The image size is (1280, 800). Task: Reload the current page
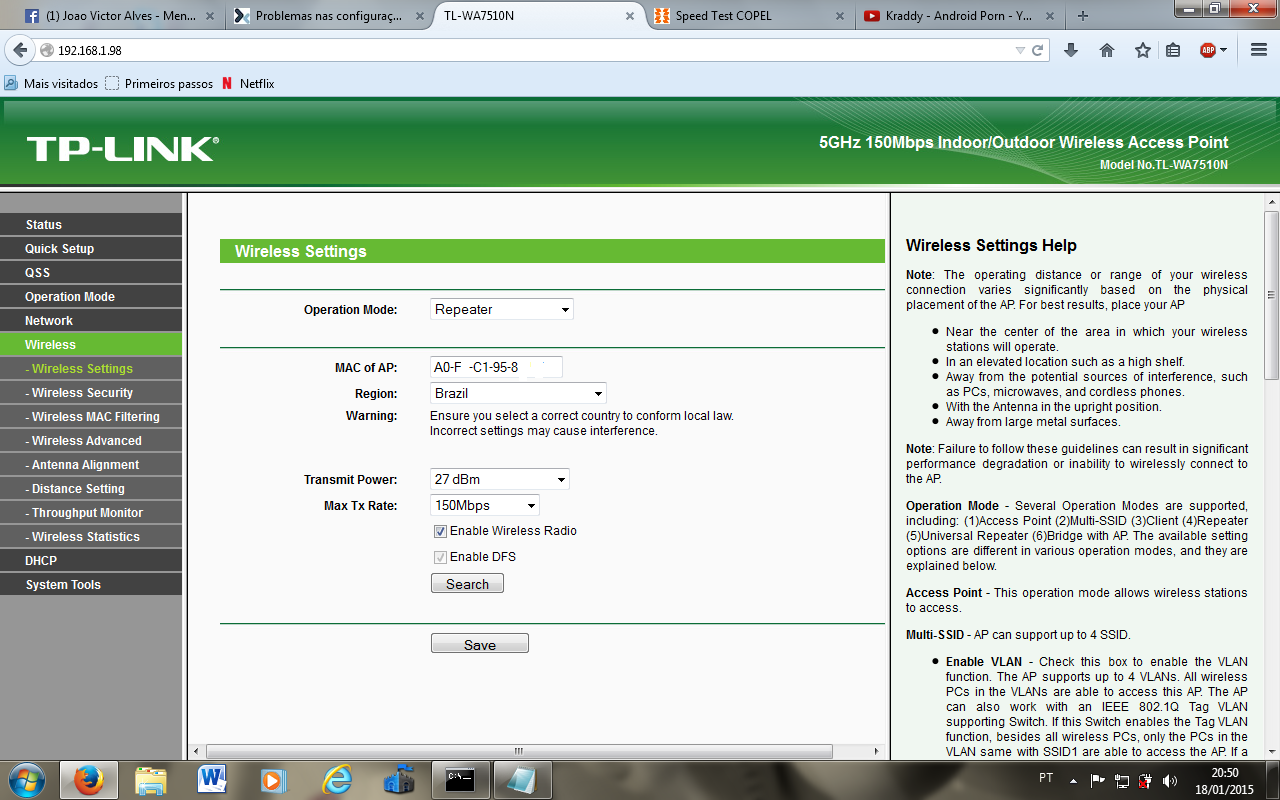pos(1038,50)
